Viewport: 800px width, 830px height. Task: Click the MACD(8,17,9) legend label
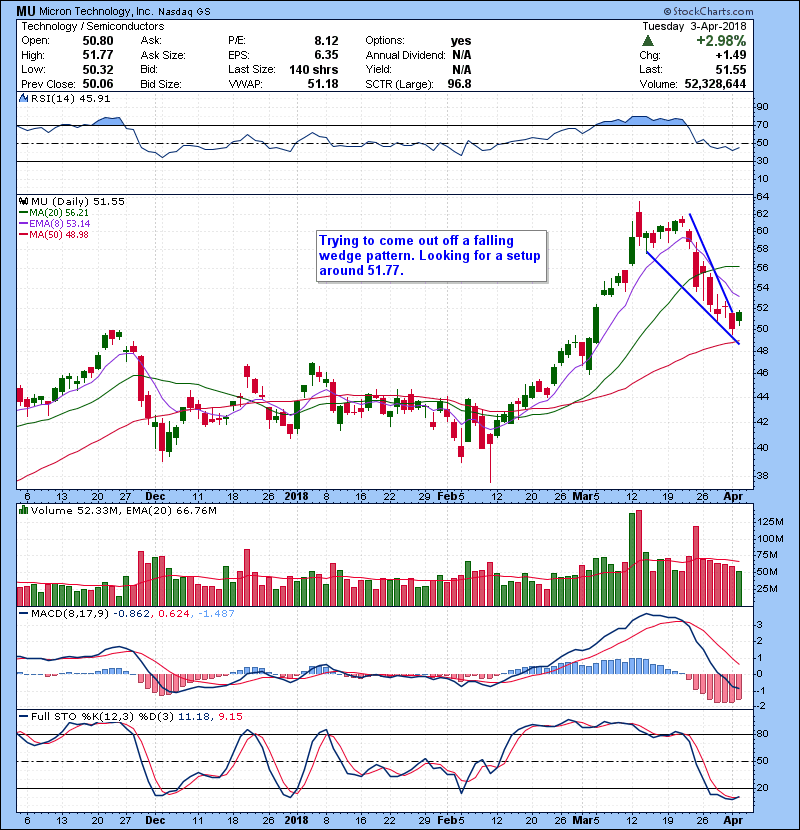tap(70, 614)
